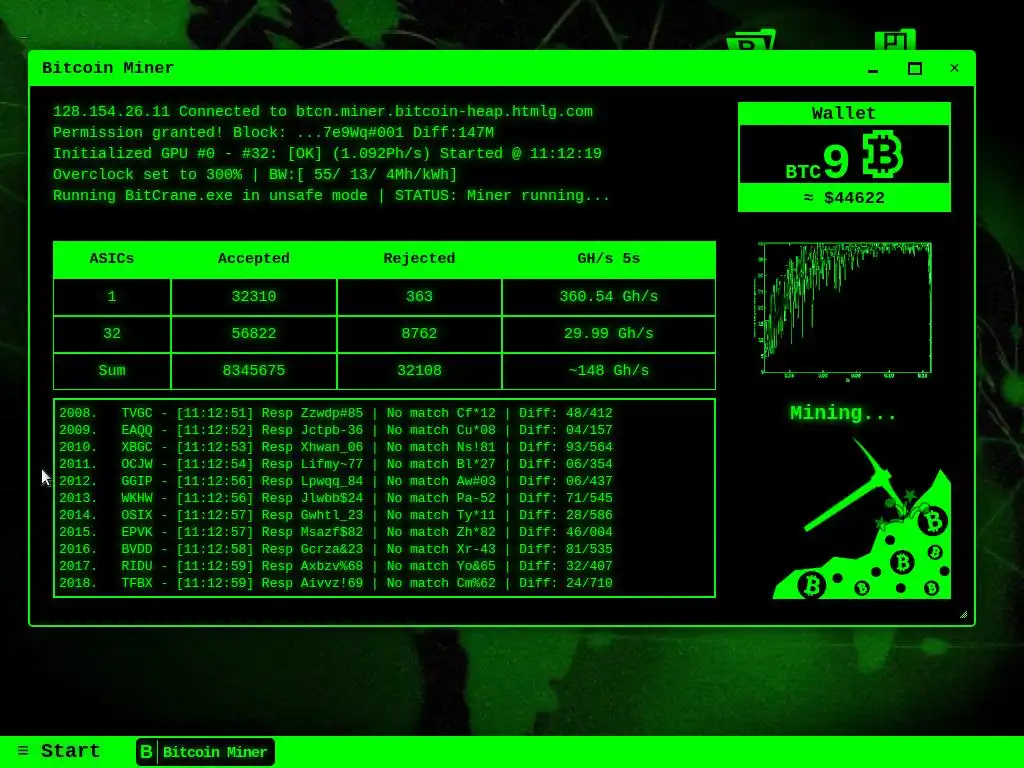The image size is (1024, 768).
Task: Click the Overclock set to 300% line
Action: tap(255, 174)
